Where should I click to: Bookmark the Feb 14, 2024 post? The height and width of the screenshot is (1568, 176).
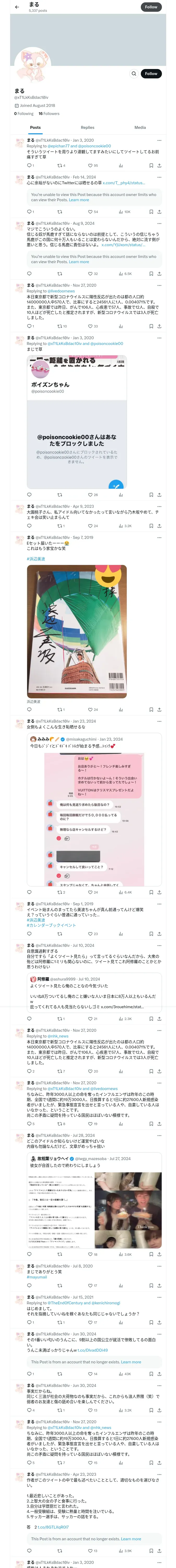coord(151,212)
